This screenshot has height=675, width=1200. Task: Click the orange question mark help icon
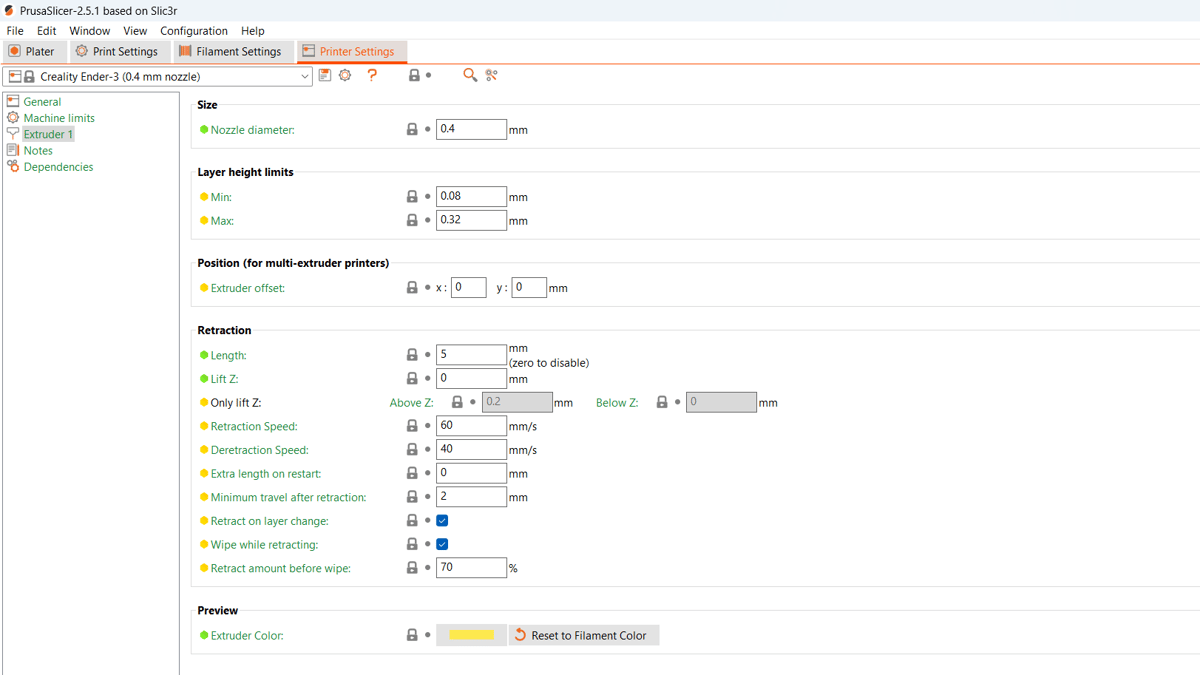point(372,76)
